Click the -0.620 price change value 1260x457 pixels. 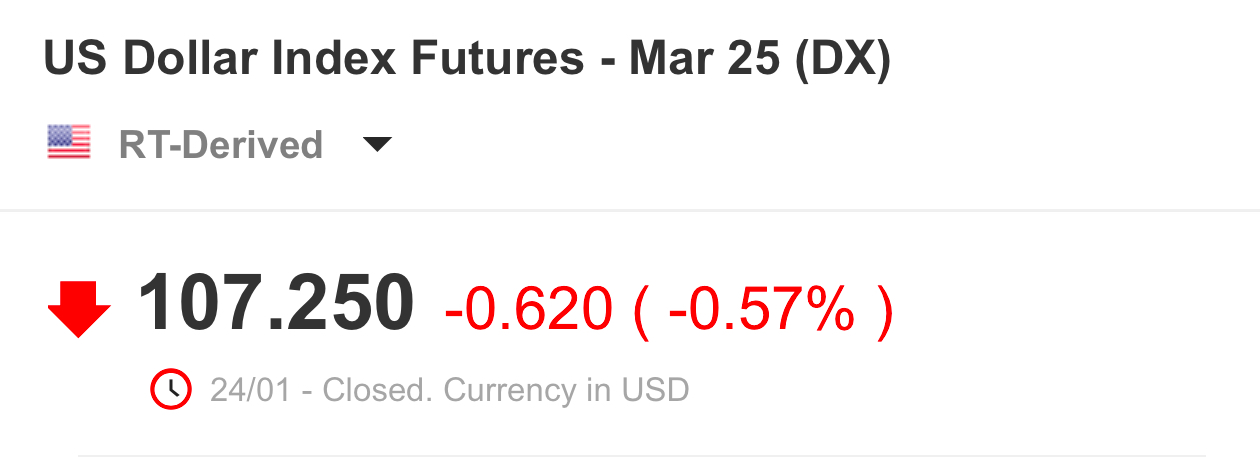pos(528,308)
